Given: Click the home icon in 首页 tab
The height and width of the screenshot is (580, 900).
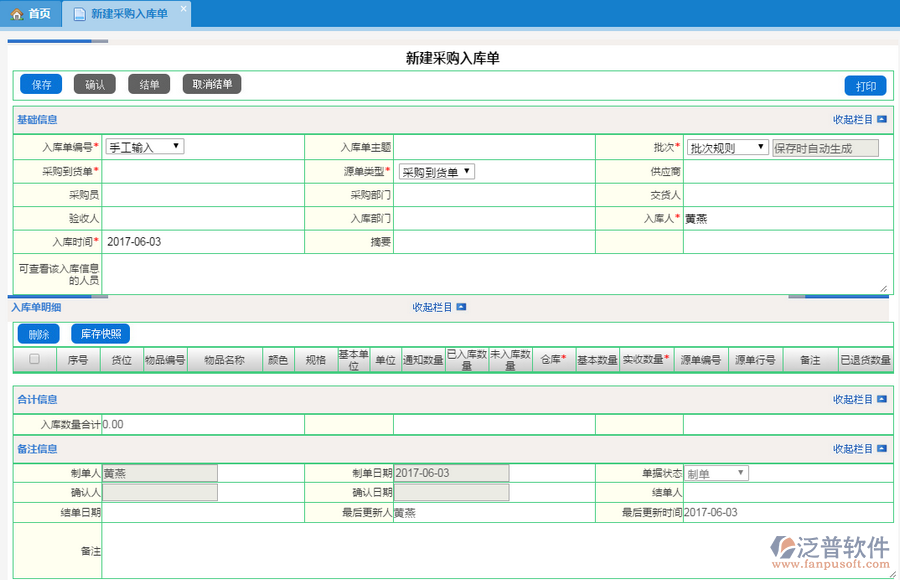Looking at the screenshot, I should [x=17, y=14].
